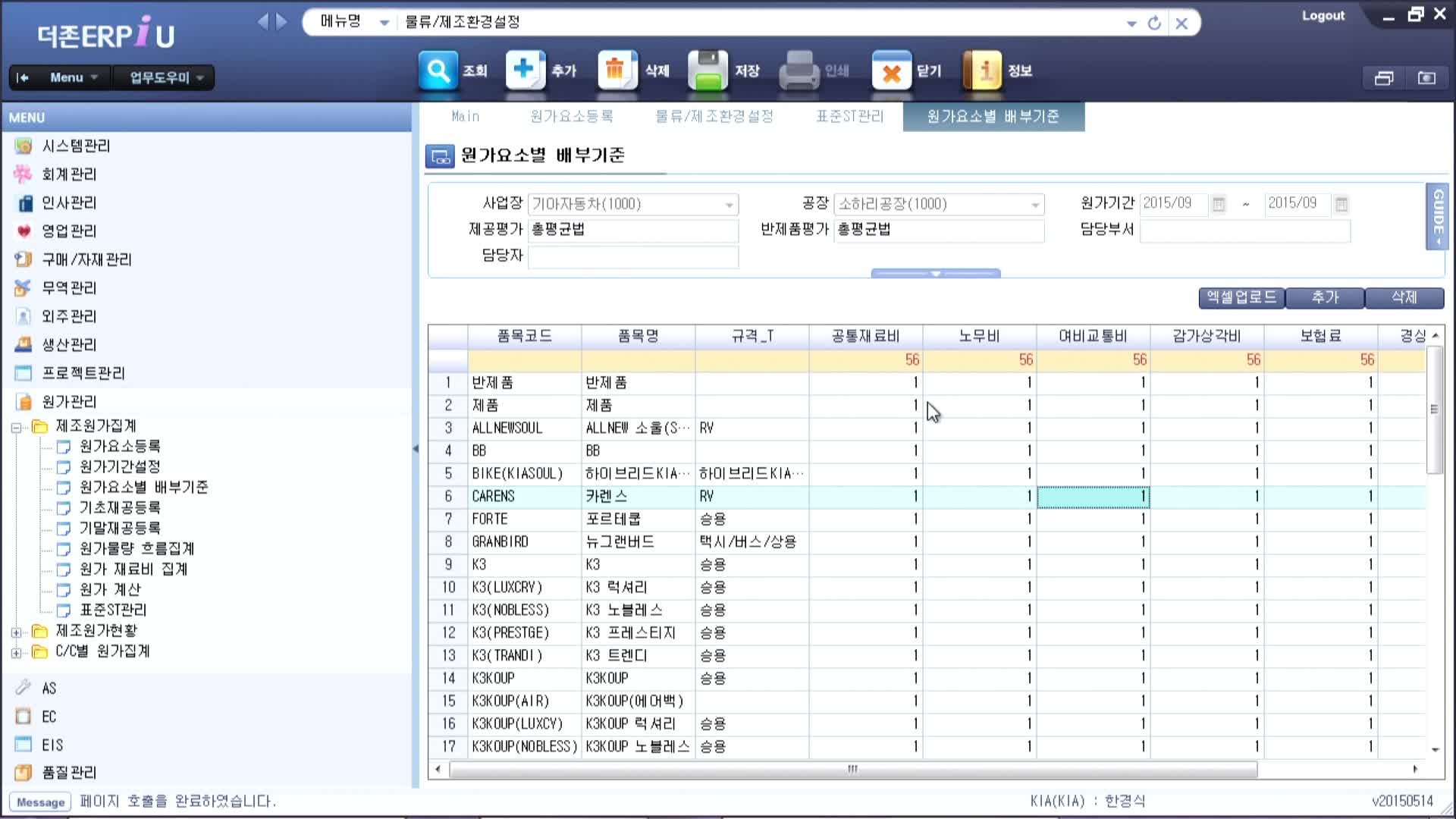Open the menu search history dropdown arrow
This screenshot has width=1456, height=819.
point(1131,24)
